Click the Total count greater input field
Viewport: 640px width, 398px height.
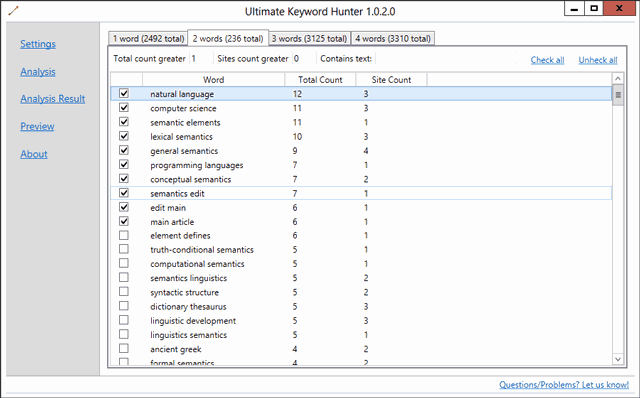[200, 59]
